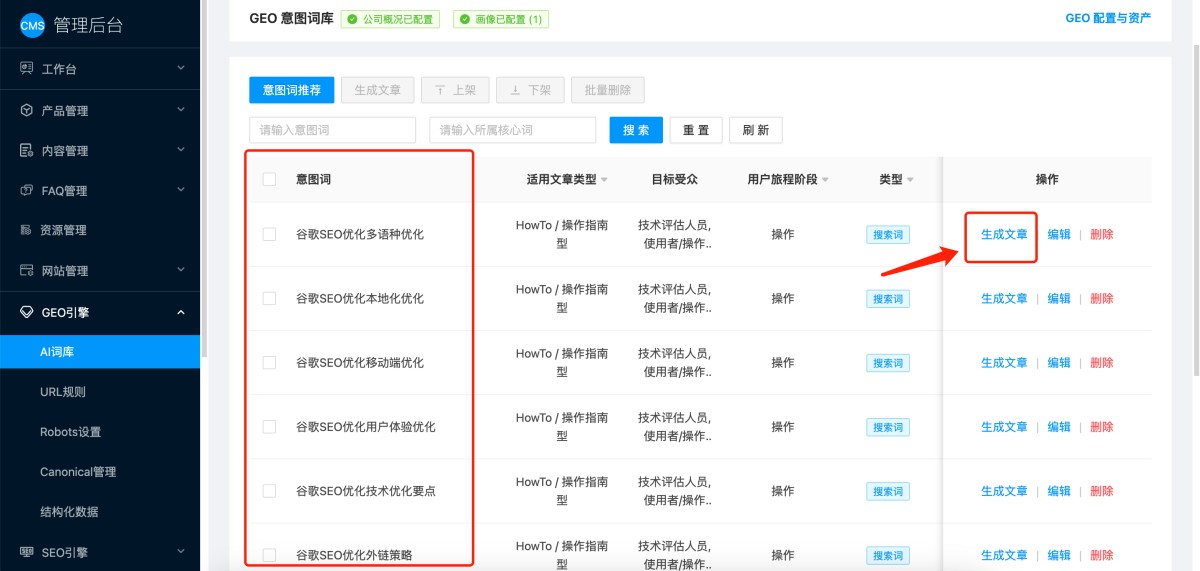Open the GEO 配置与资产 link
Screen dimensions: 1200x571
1108,18
